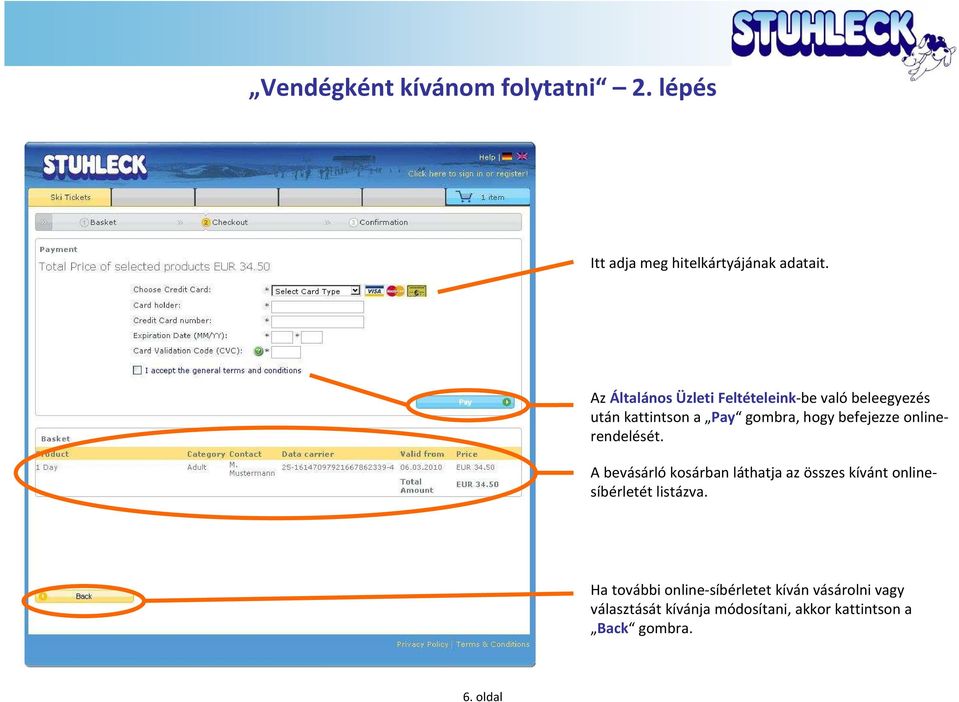Screen dimensions: 959x702
Task: Click the German flag language icon
Action: coord(506,157)
